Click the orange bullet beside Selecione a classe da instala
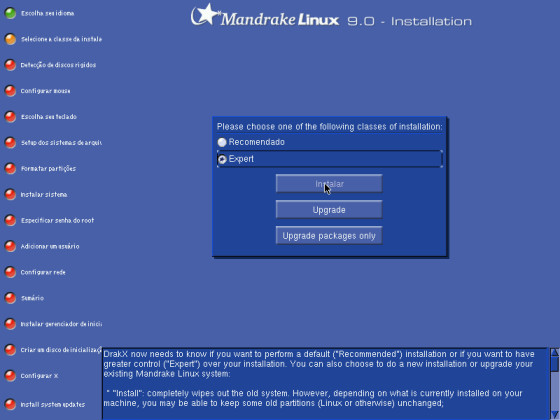 (x=10, y=39)
